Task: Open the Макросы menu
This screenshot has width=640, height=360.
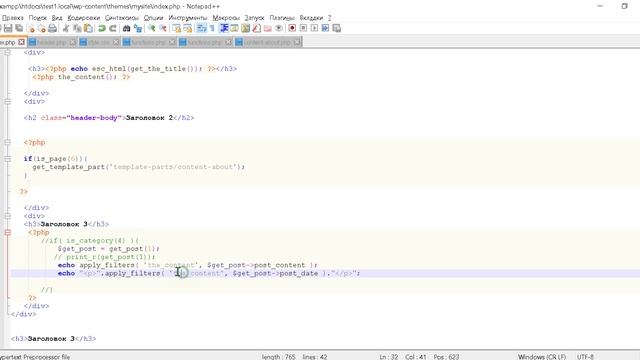Action: point(226,18)
